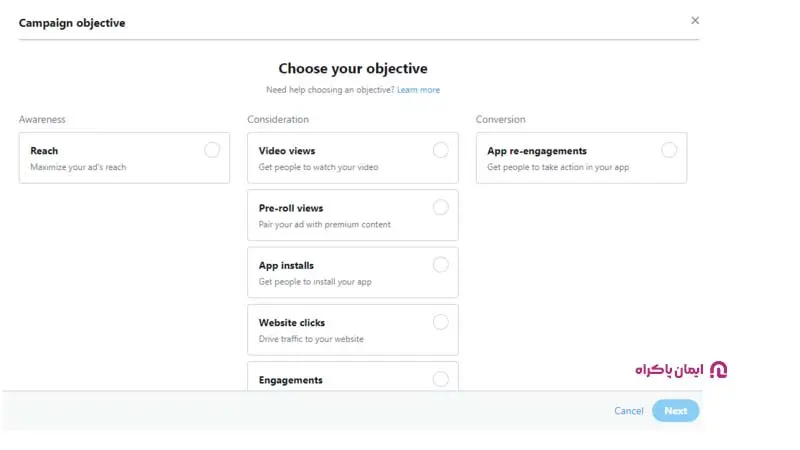Close the Campaign objective dialog
This screenshot has width=800, height=450.
coord(695,20)
